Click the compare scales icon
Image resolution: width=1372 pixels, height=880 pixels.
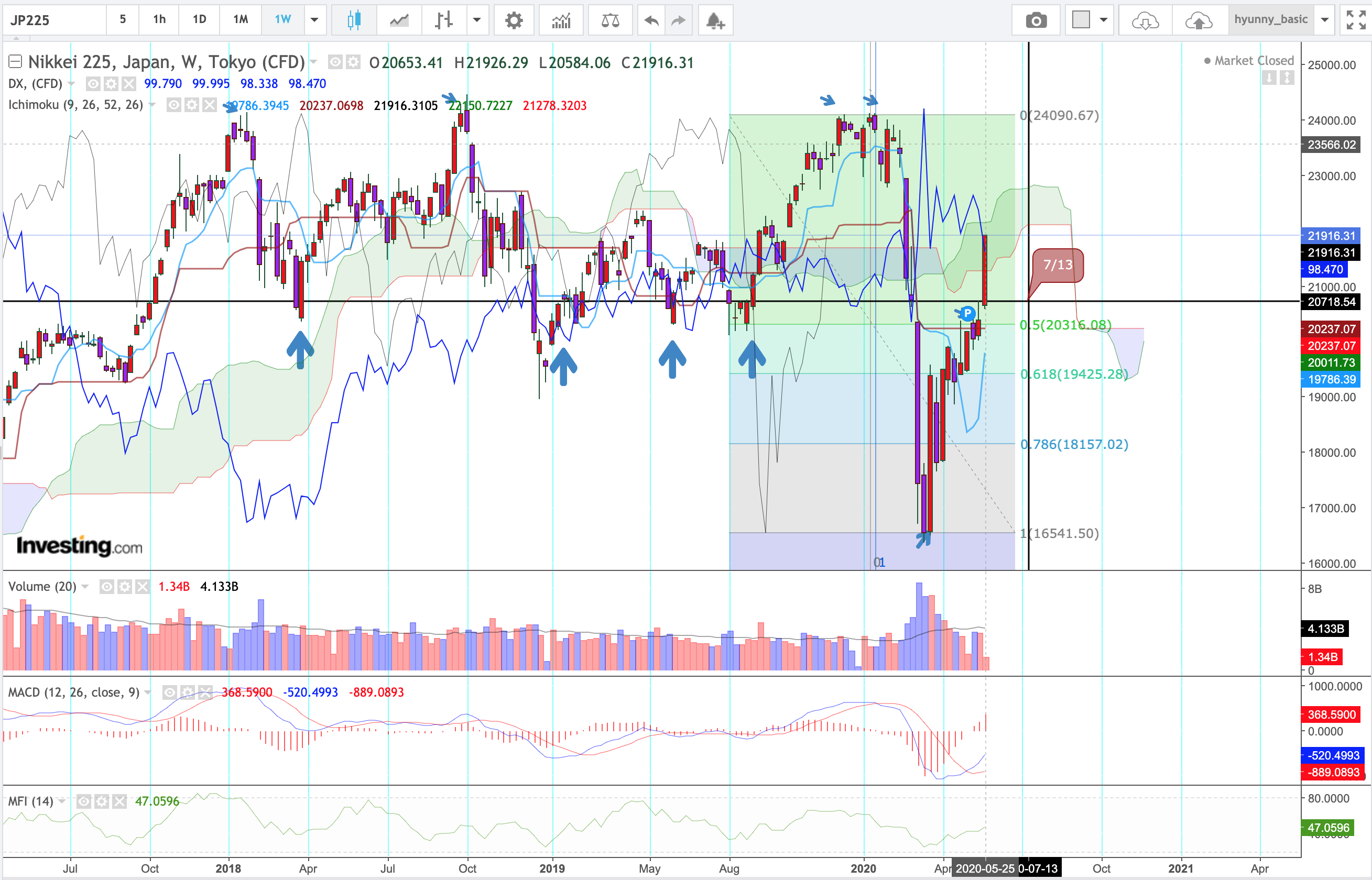click(x=610, y=20)
